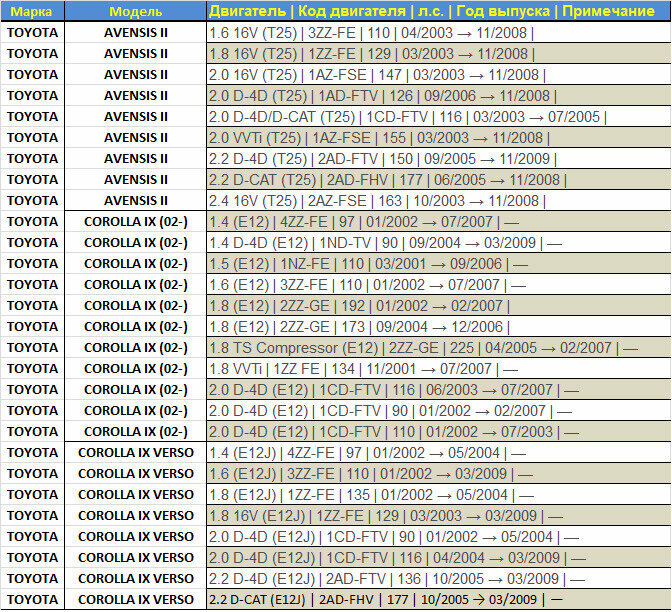
Task: Select '1.8 (E12) | 2ZZ-GE | 192' cell
Action: 439,306
